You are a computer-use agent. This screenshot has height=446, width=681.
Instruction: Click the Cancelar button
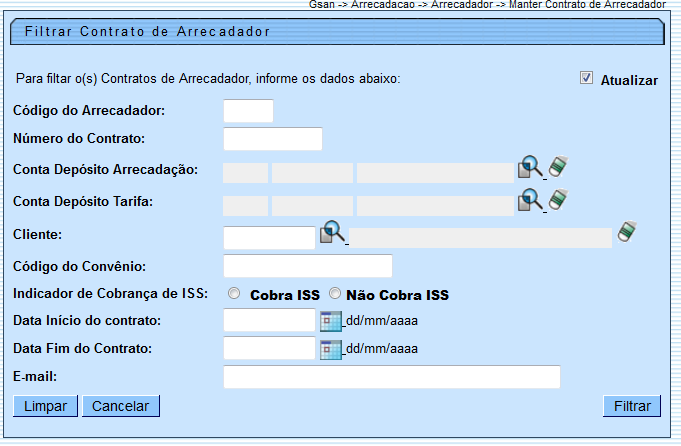[121, 406]
